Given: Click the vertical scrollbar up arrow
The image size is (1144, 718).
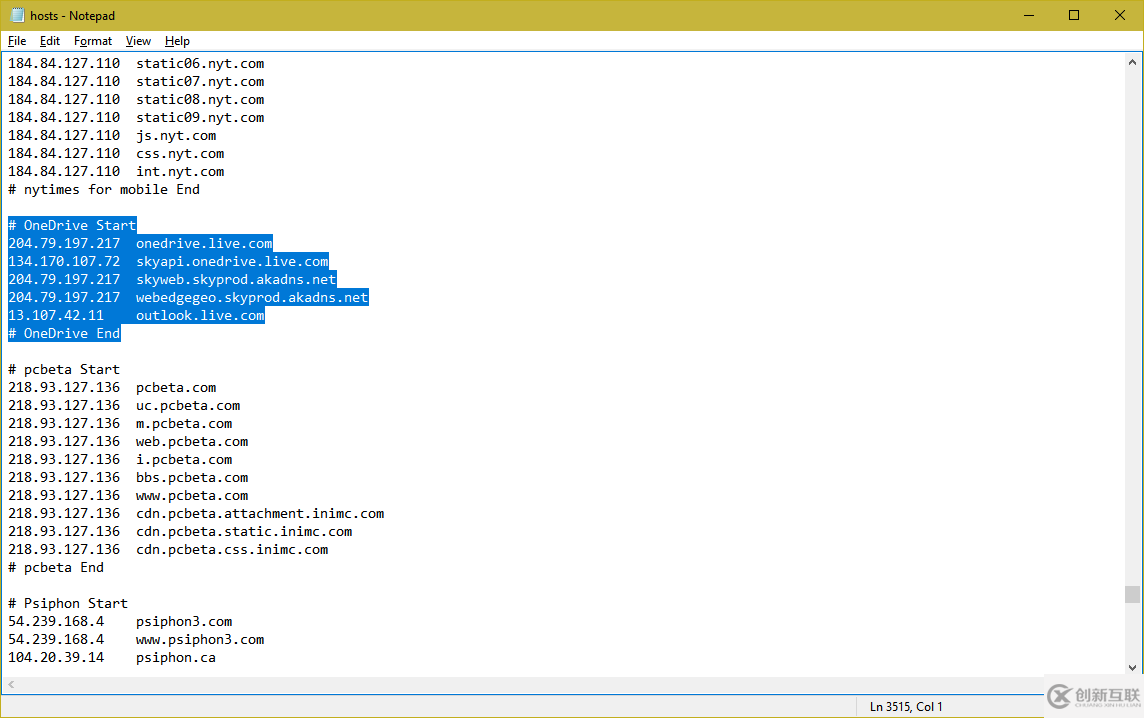Looking at the screenshot, I should pos(1132,63).
